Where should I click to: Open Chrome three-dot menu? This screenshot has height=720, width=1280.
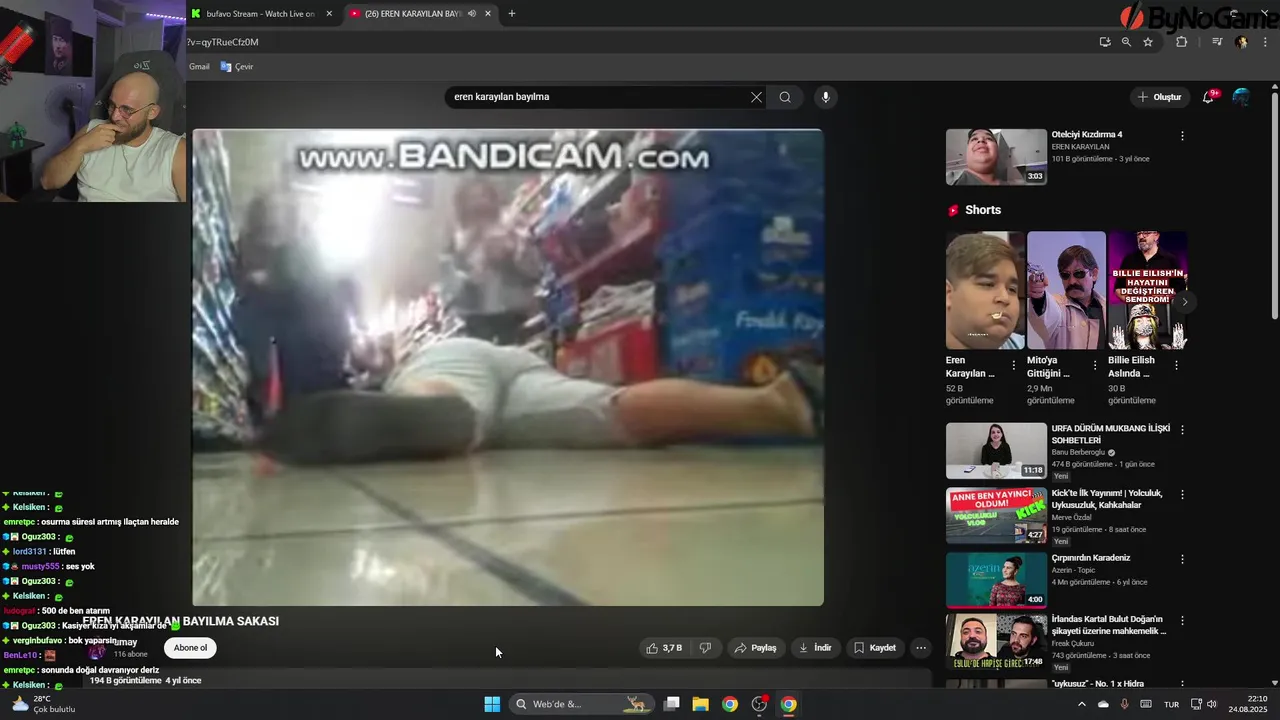click(1265, 42)
